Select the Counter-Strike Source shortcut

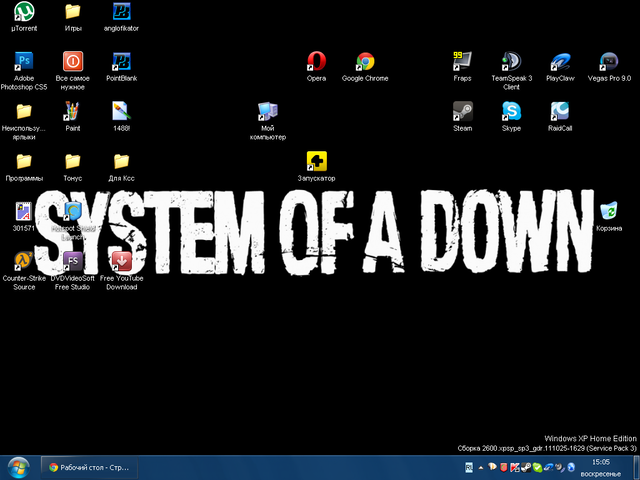(24, 262)
